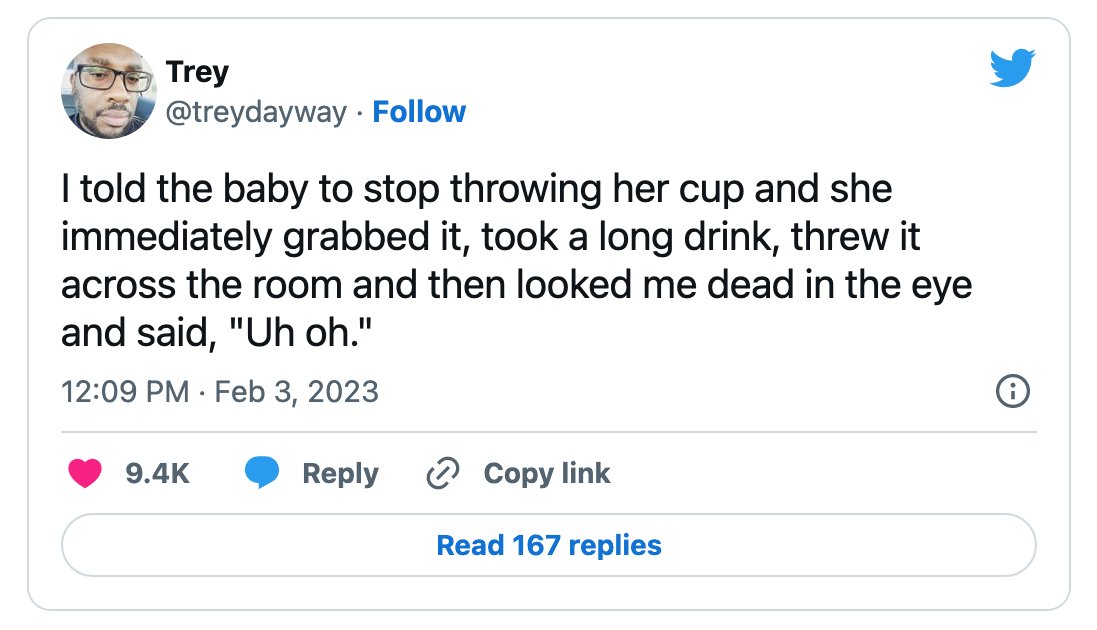Click the 9.4K likes count

coord(157,473)
